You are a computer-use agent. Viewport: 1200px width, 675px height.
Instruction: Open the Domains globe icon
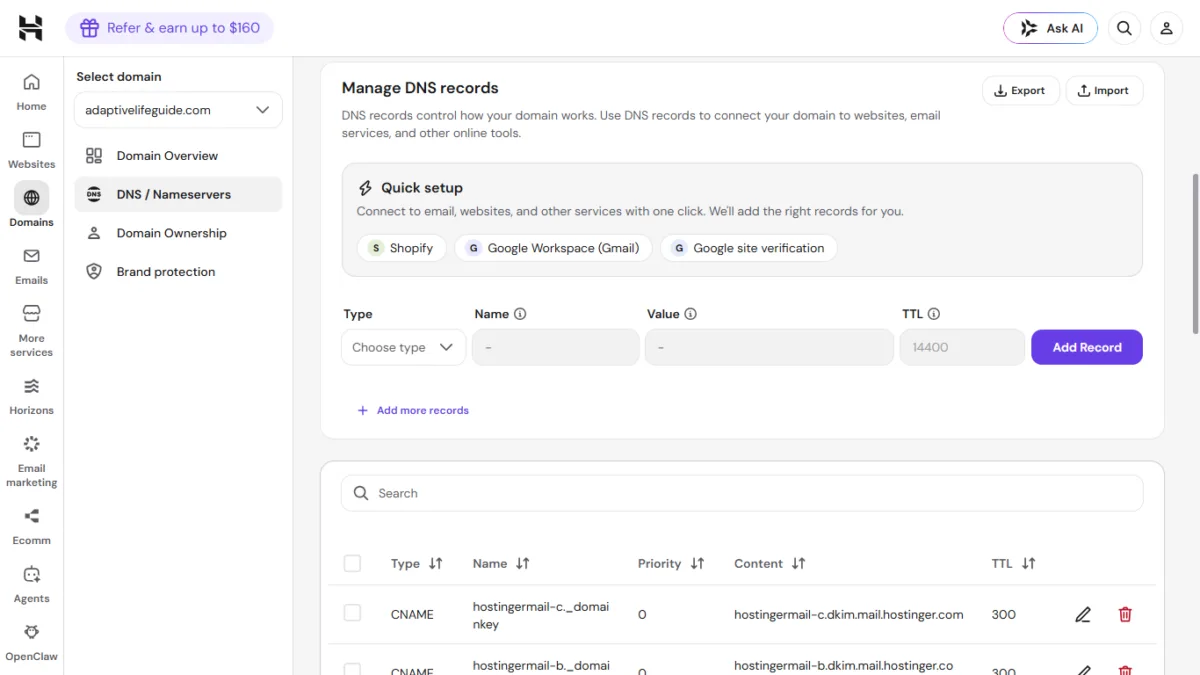[31, 198]
